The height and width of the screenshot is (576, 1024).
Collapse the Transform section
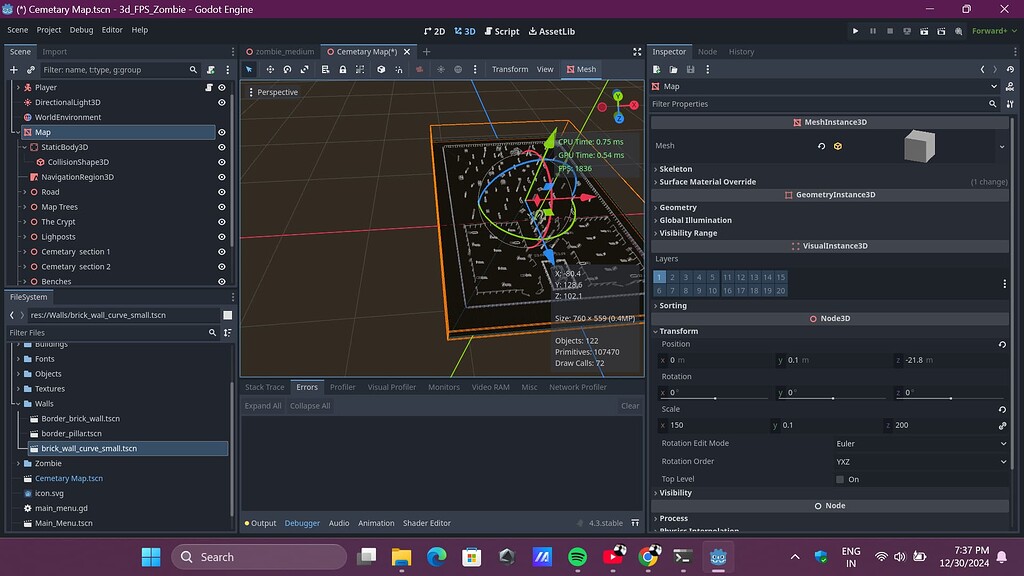(x=679, y=332)
